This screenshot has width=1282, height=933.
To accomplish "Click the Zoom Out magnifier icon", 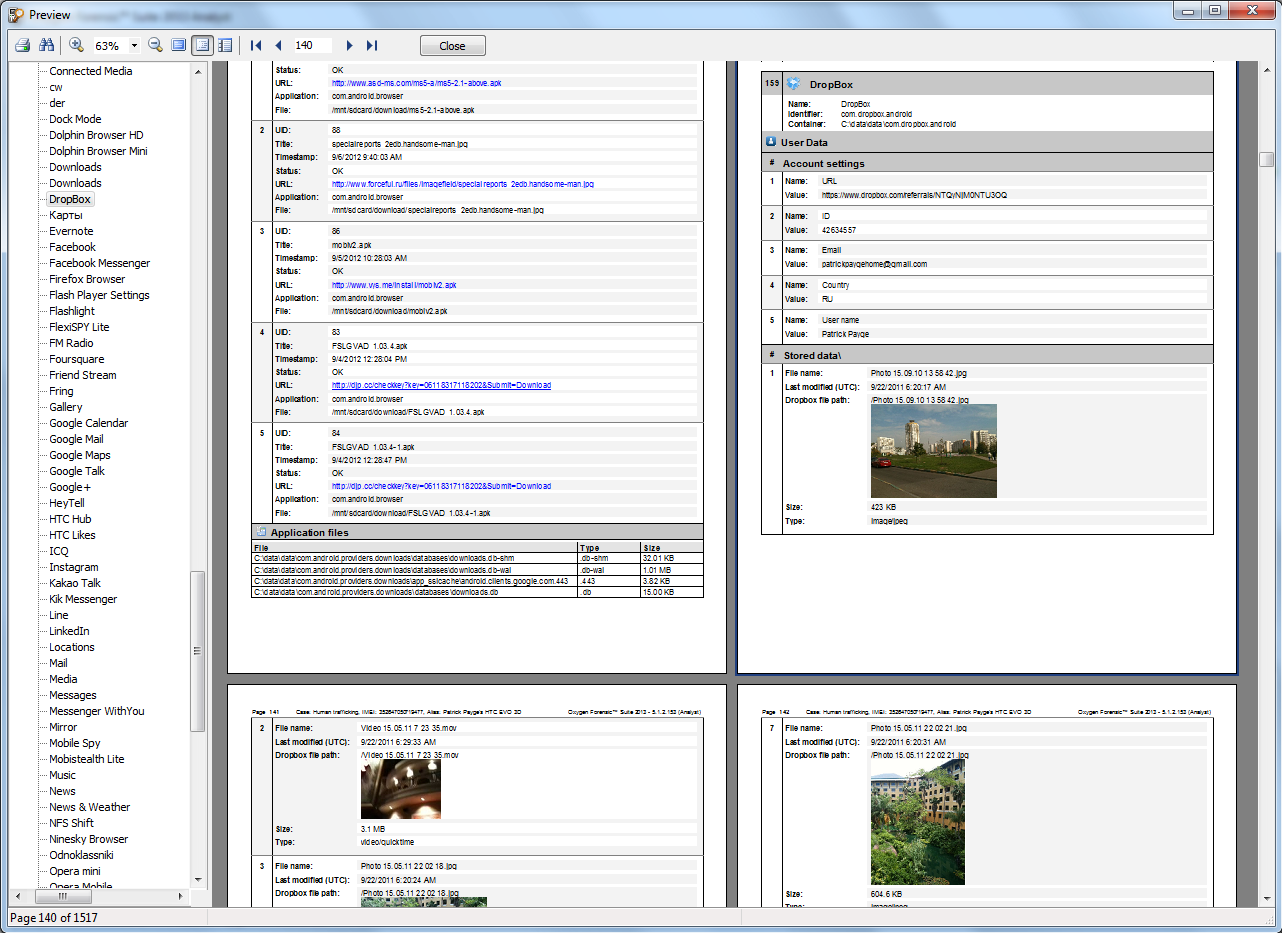I will click(x=155, y=45).
